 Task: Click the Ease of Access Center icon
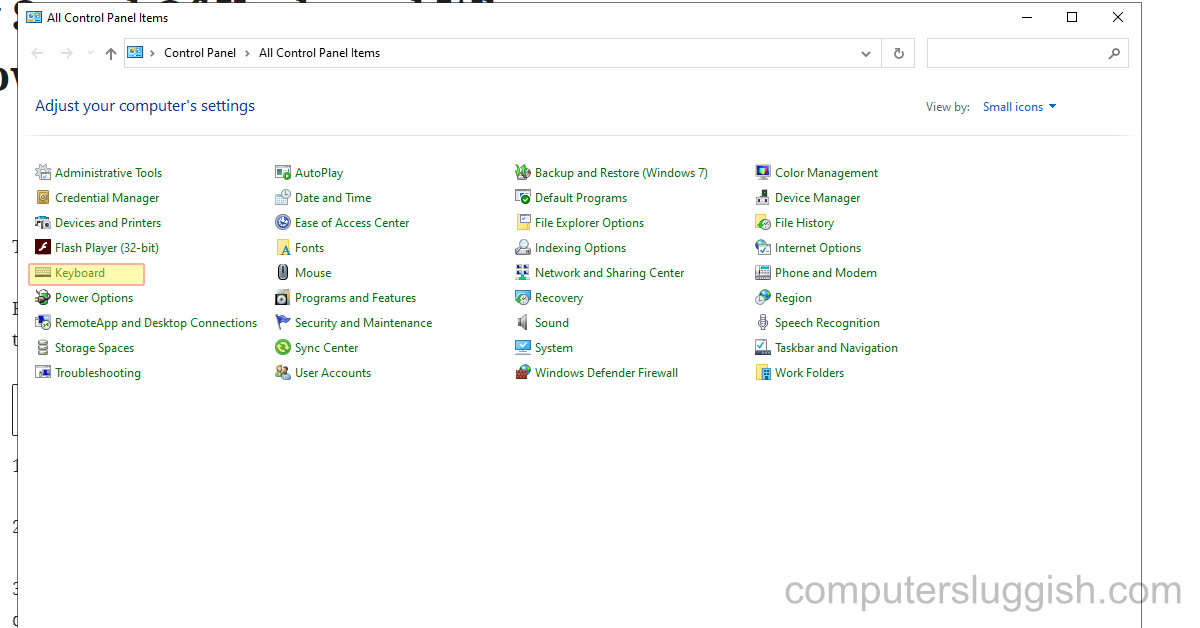pyautogui.click(x=283, y=223)
